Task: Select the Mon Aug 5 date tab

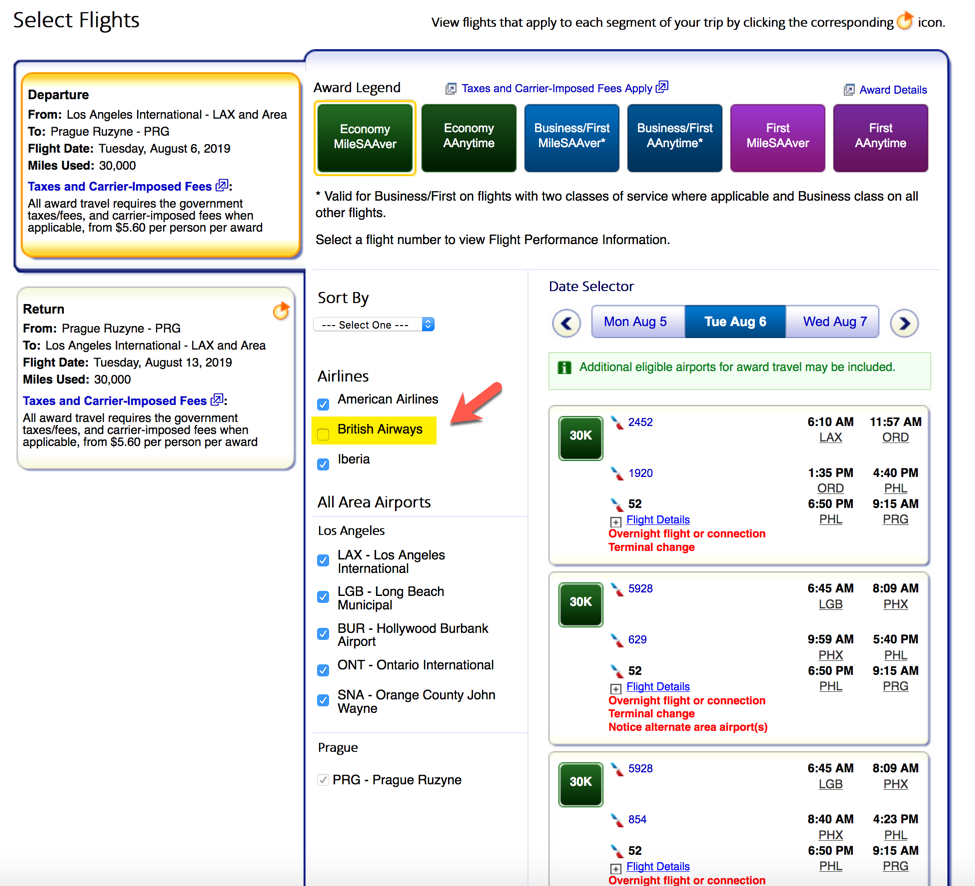Action: pos(637,321)
